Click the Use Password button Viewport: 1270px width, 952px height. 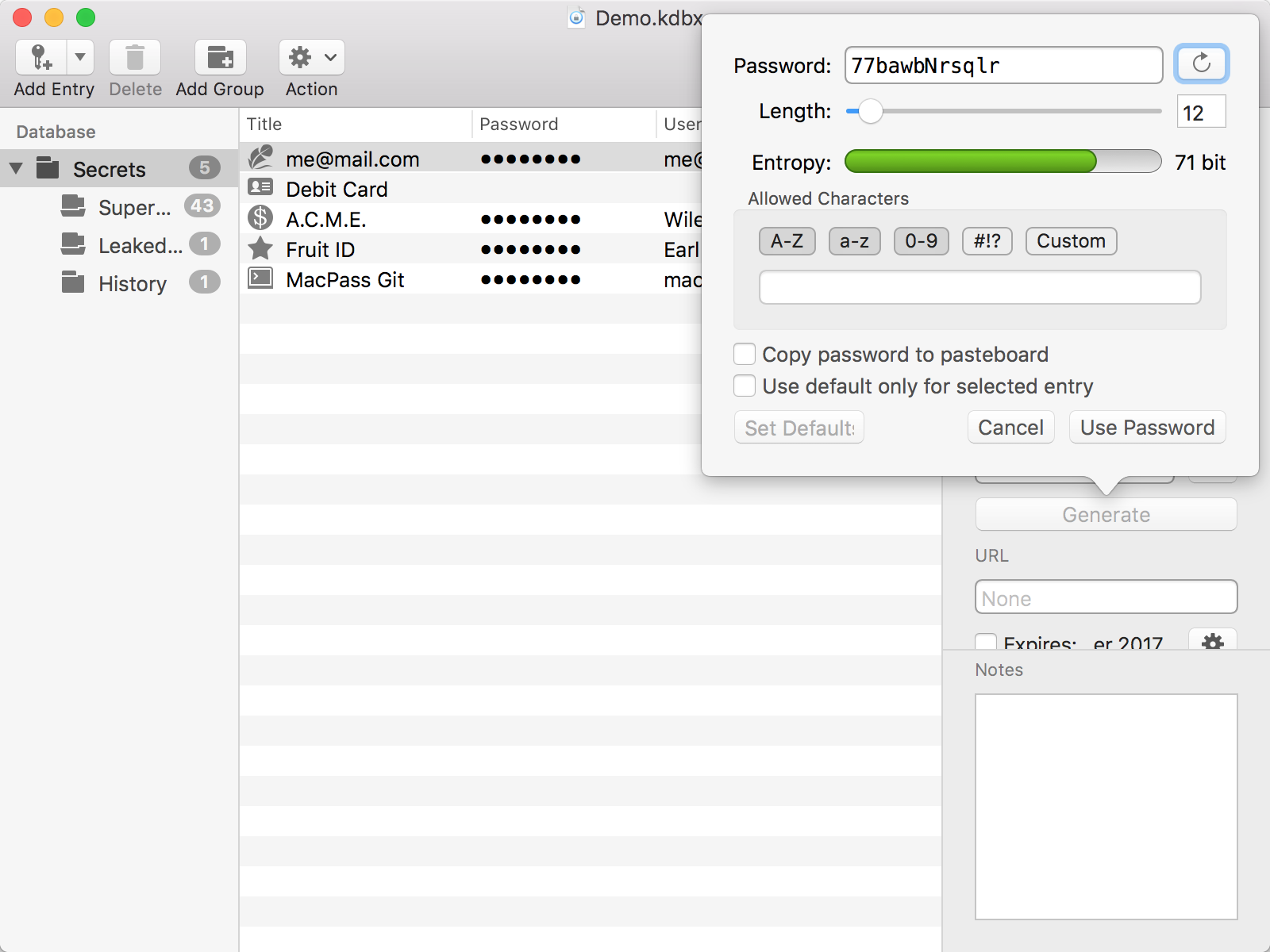1148,428
